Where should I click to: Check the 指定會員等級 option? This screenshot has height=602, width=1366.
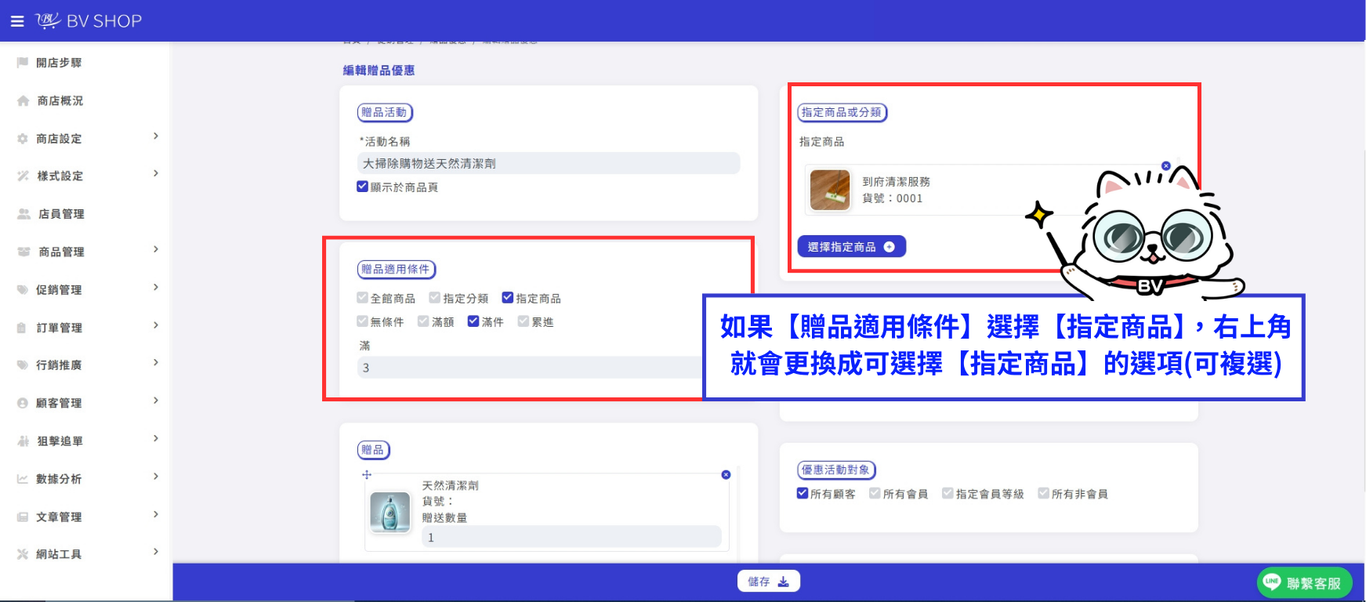(x=948, y=493)
